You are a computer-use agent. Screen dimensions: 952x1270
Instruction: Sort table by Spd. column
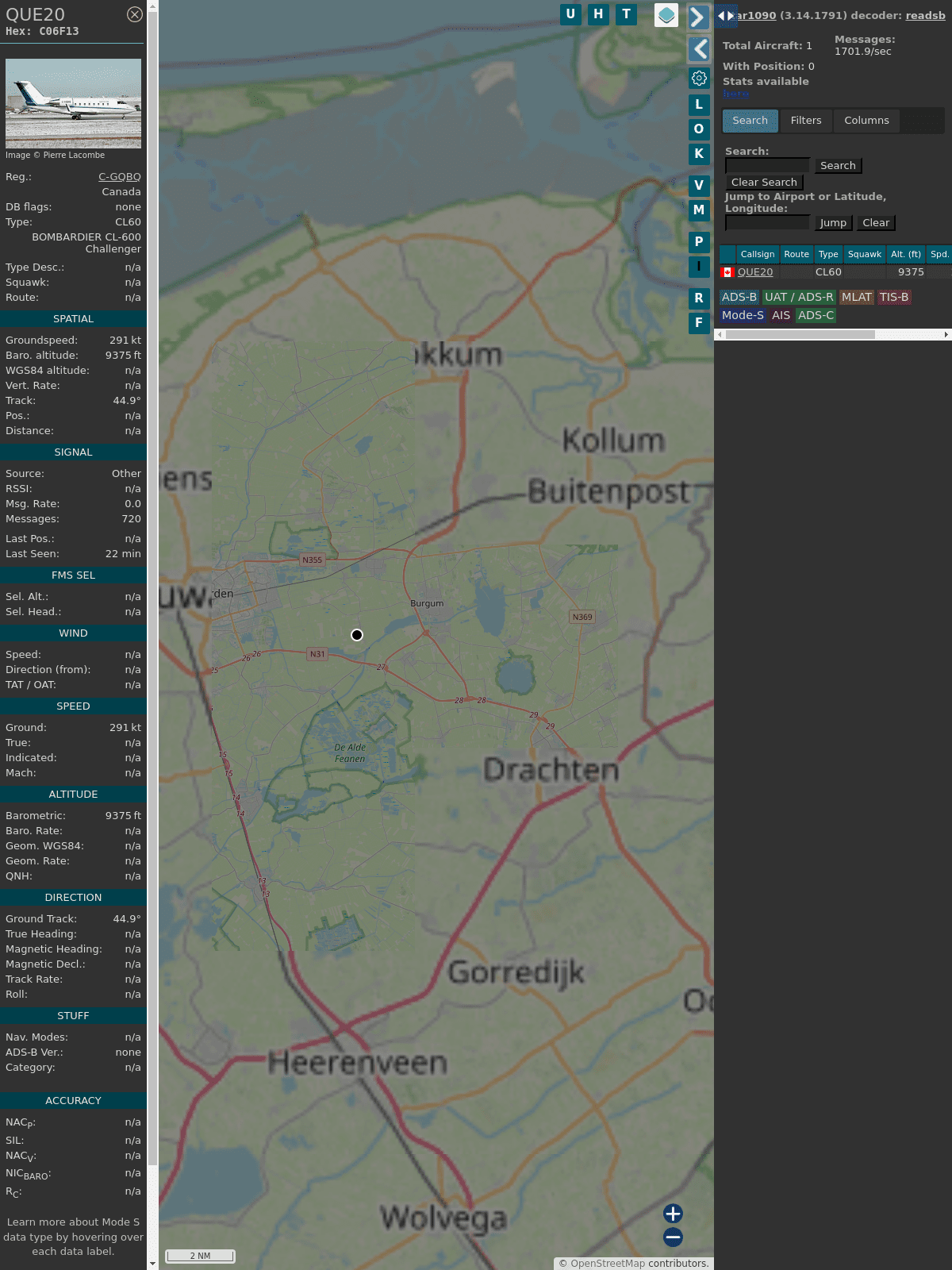tap(939, 255)
